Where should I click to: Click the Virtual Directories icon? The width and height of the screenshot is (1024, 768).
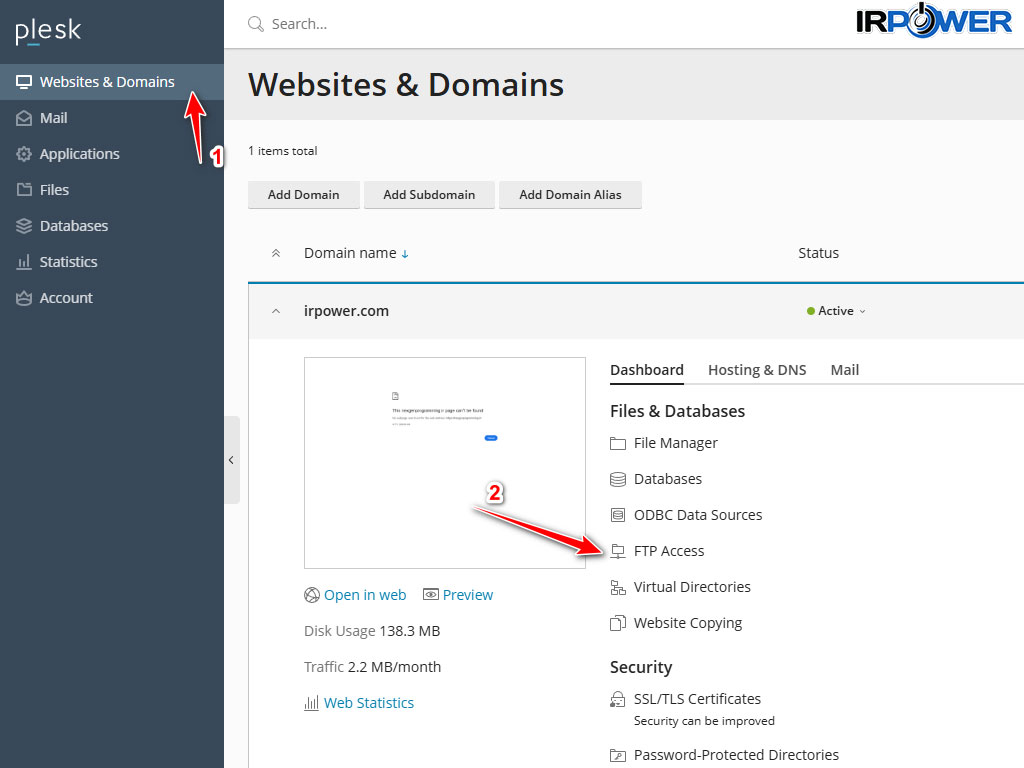click(618, 587)
